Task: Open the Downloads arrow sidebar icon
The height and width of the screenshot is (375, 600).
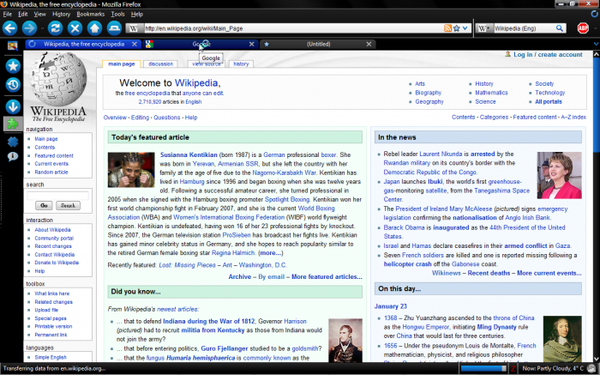Action: 13,107
